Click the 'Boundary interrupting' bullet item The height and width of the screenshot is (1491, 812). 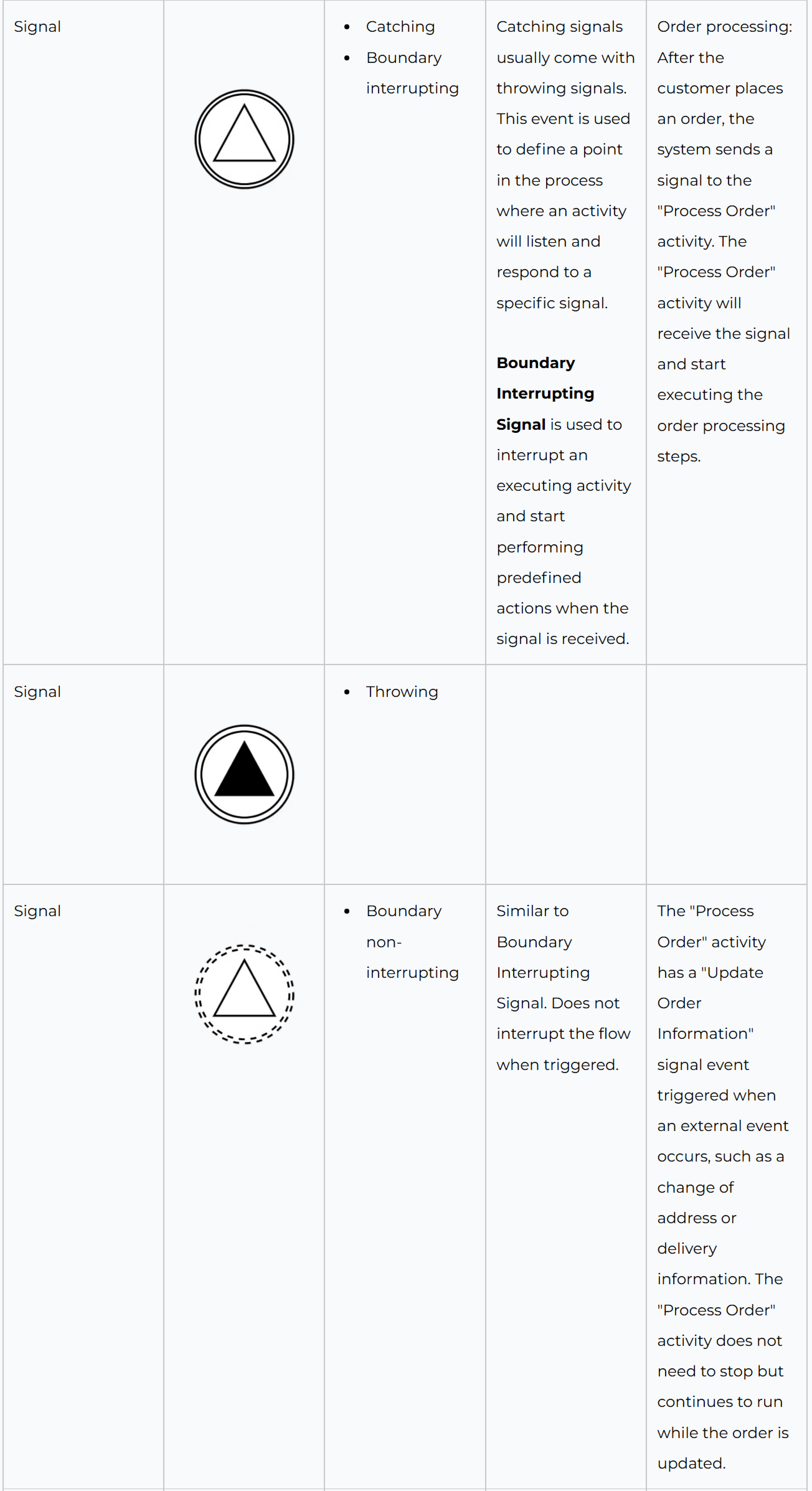[x=412, y=73]
